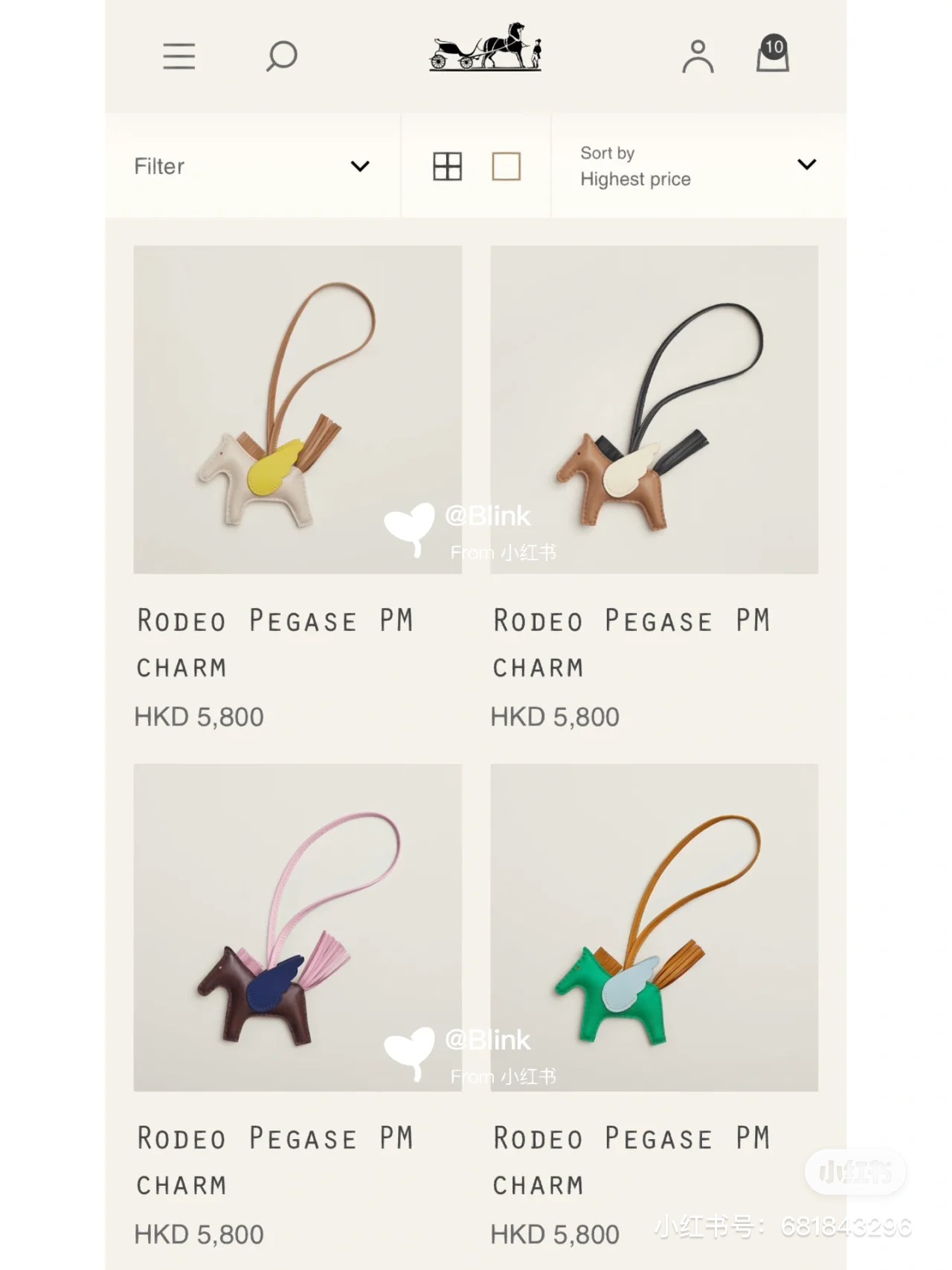Image resolution: width=952 pixels, height=1270 pixels.
Task: Open the green horse with blue wing charm
Action: [x=654, y=928]
